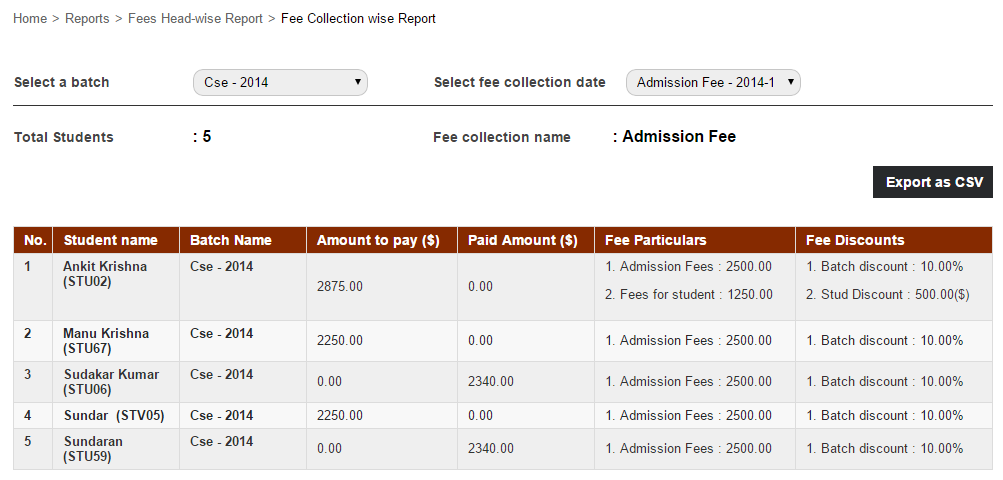Select student Manu Krishna (STU67)

(106, 341)
